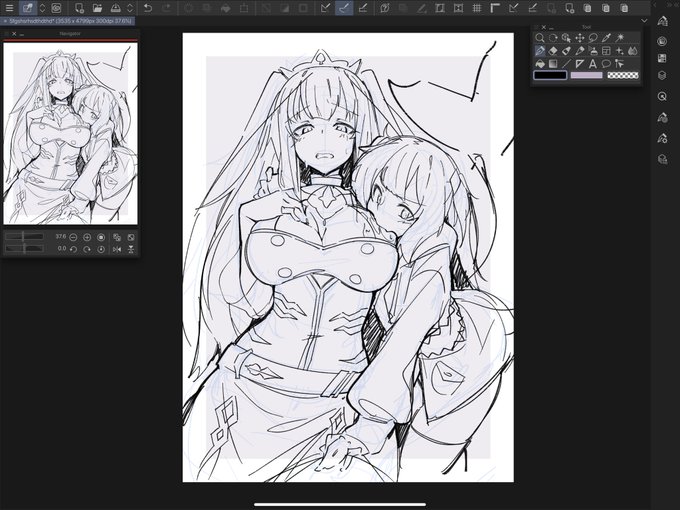This screenshot has width=680, height=510.
Task: Select the Frame border tool
Action: [606, 51]
